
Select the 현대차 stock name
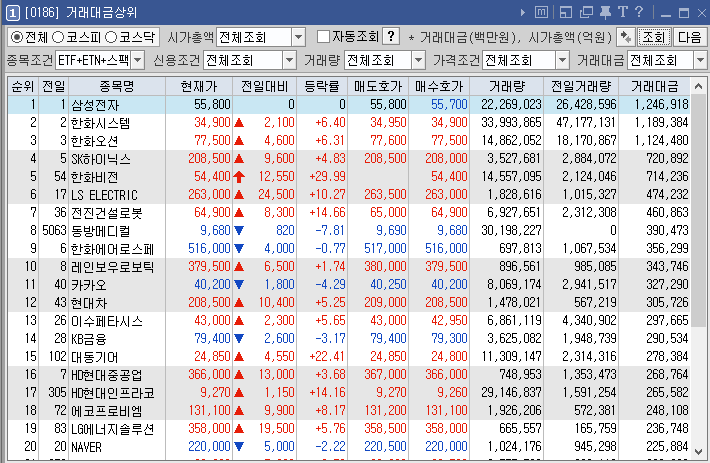(88, 303)
